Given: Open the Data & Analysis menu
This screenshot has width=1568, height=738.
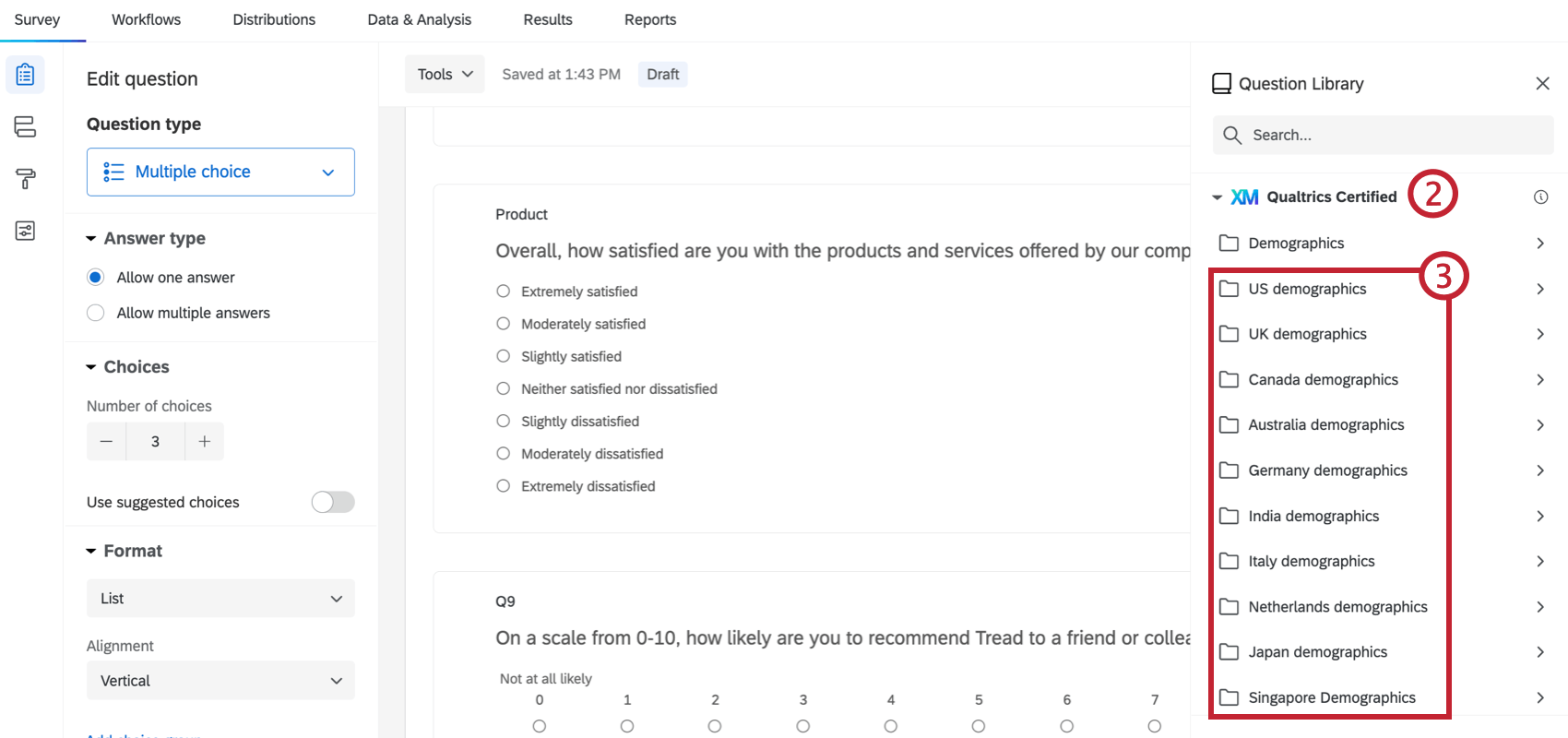Looking at the screenshot, I should [x=420, y=18].
